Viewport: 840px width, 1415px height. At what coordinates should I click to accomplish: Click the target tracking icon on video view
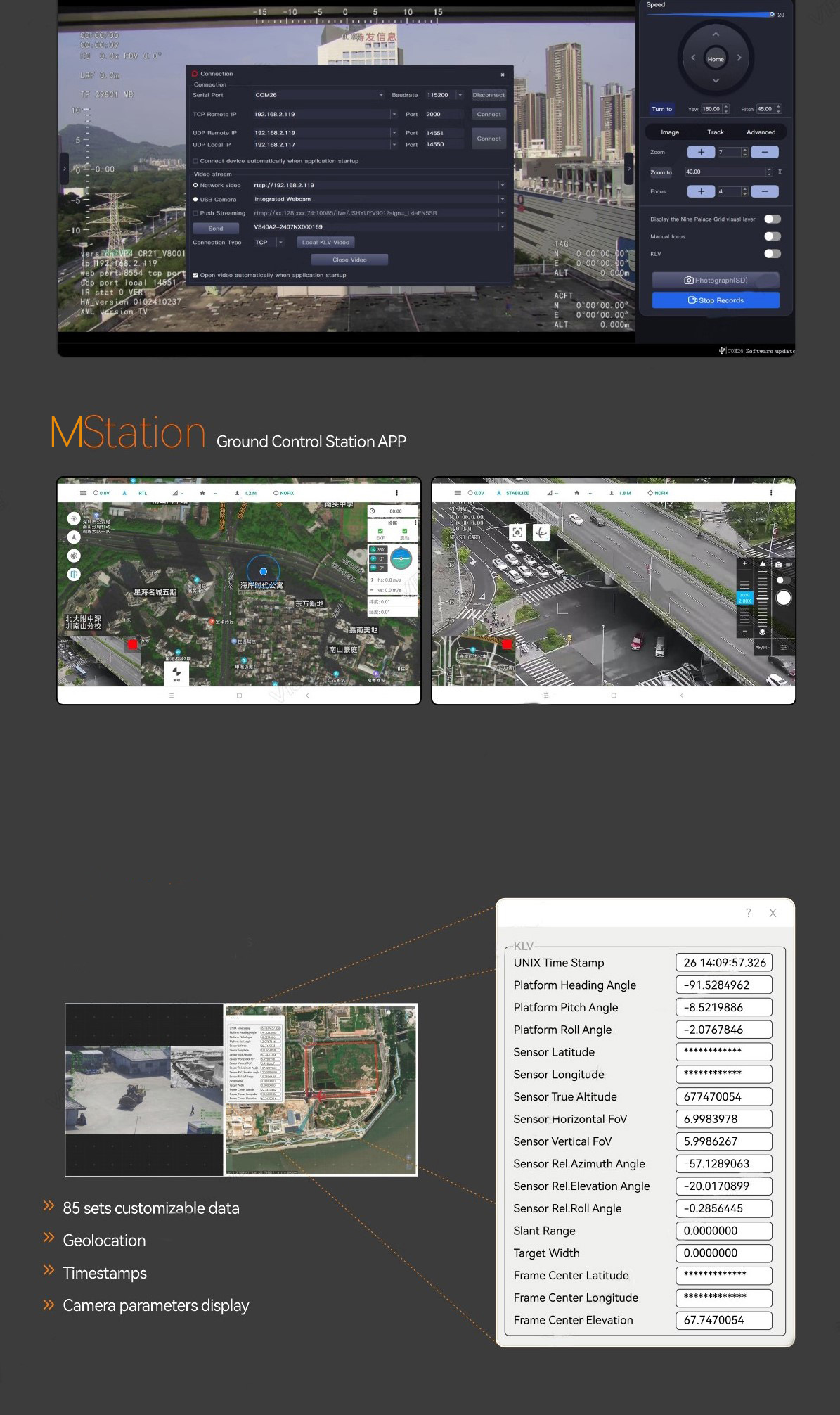click(x=517, y=532)
